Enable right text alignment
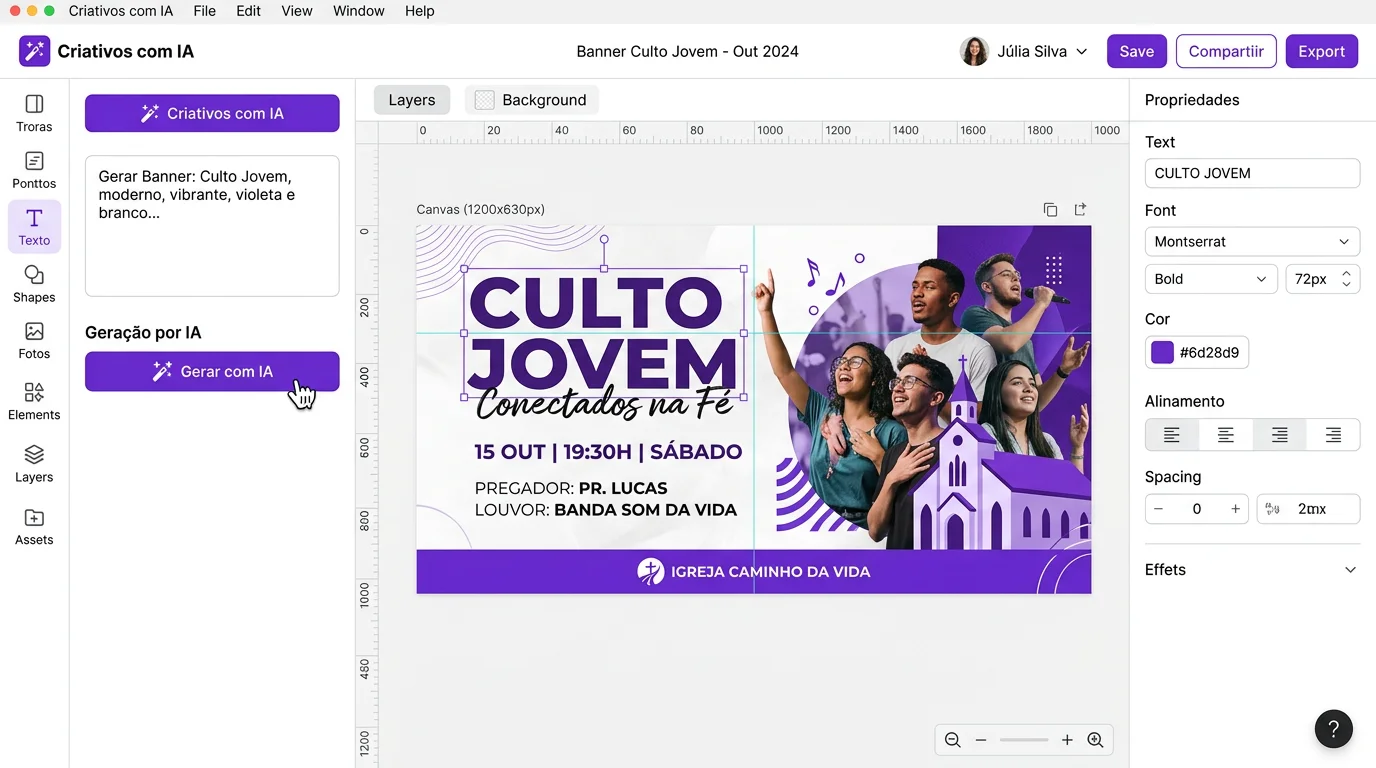The width and height of the screenshot is (1376, 768). [x=1279, y=434]
